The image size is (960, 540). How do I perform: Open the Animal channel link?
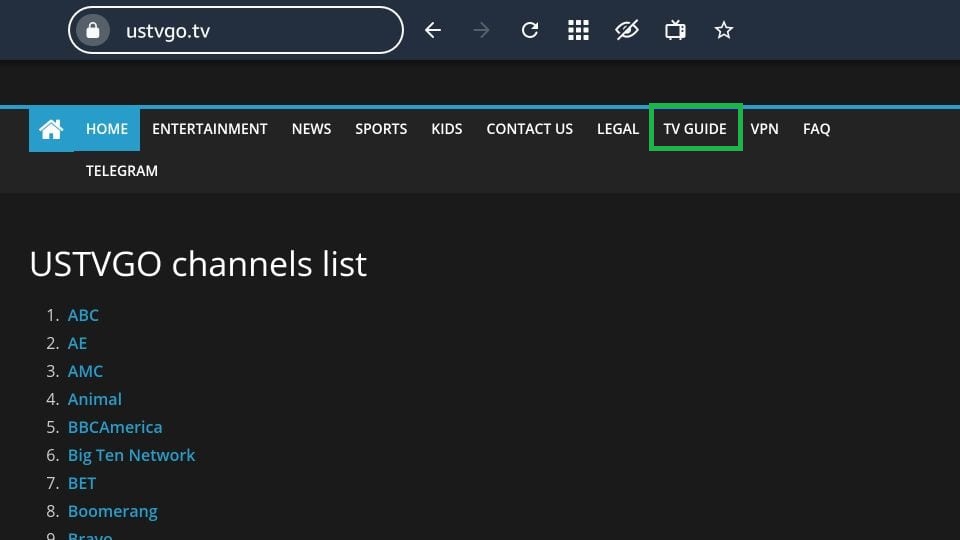pyautogui.click(x=95, y=399)
